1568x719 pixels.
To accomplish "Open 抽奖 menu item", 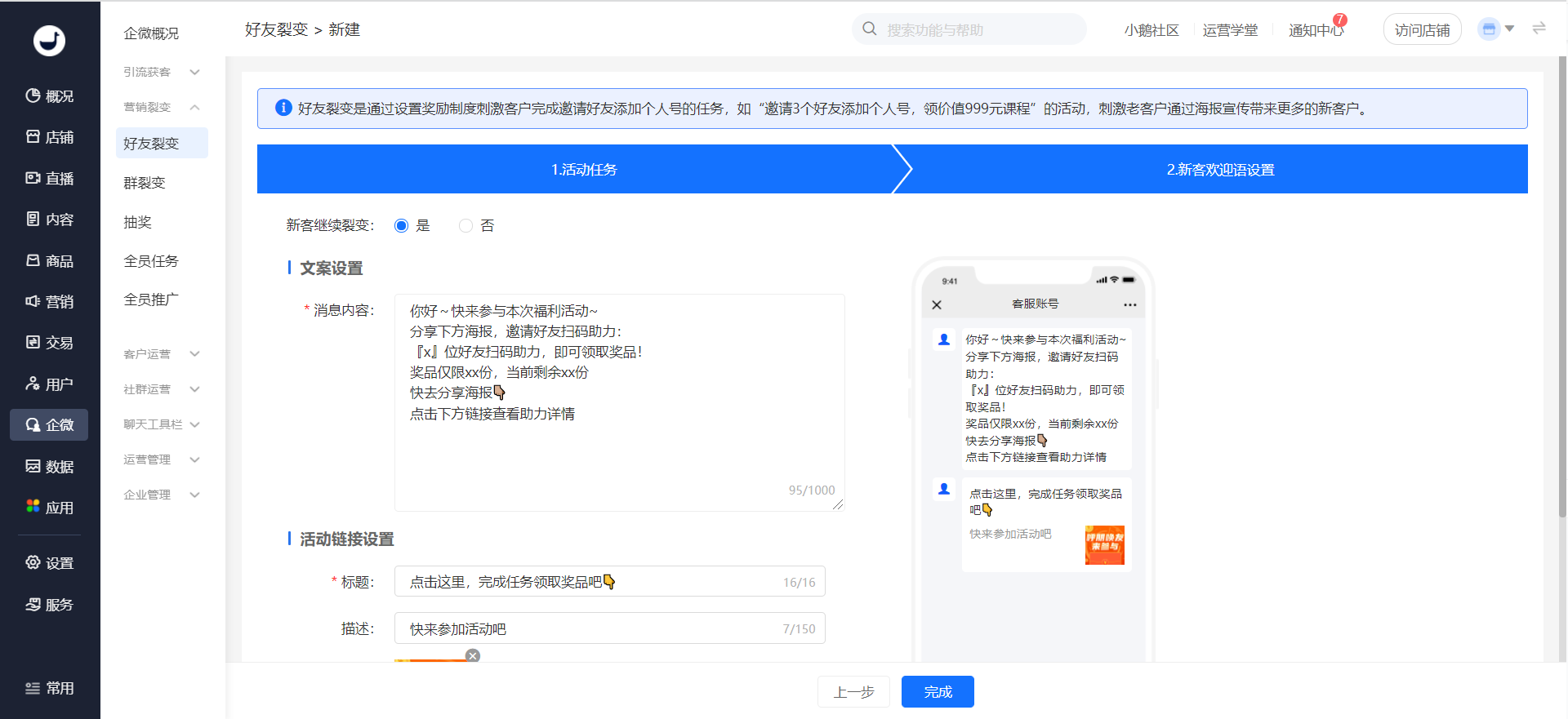I will pyautogui.click(x=137, y=221).
